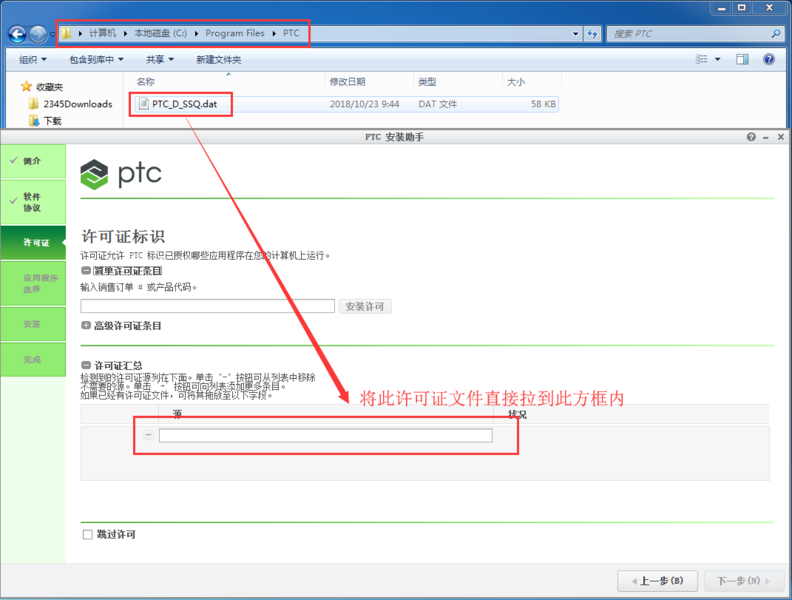The height and width of the screenshot is (600, 792).
Task: Open the PTC installer help question icon
Action: 751,137
